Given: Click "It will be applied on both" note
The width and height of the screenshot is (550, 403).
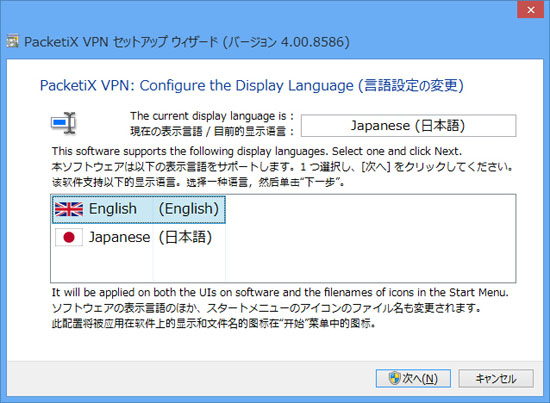Looking at the screenshot, I should coord(280,293).
